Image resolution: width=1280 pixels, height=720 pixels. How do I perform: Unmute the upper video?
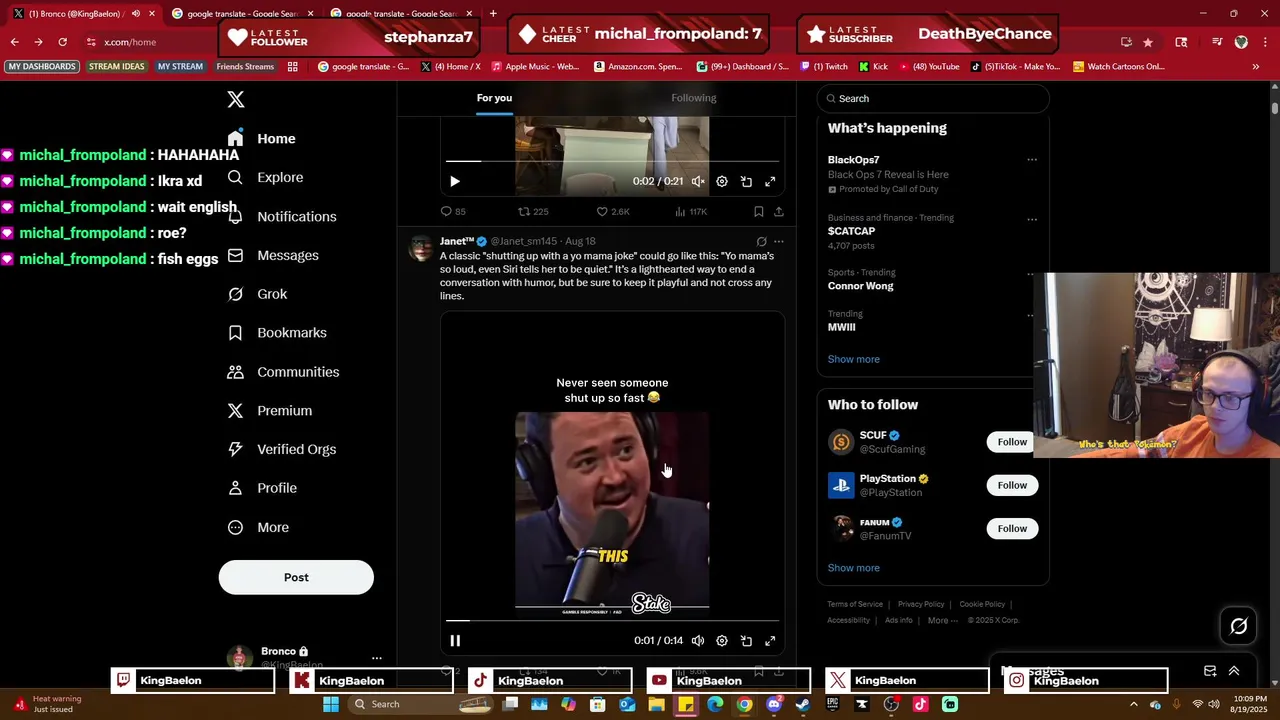click(698, 181)
